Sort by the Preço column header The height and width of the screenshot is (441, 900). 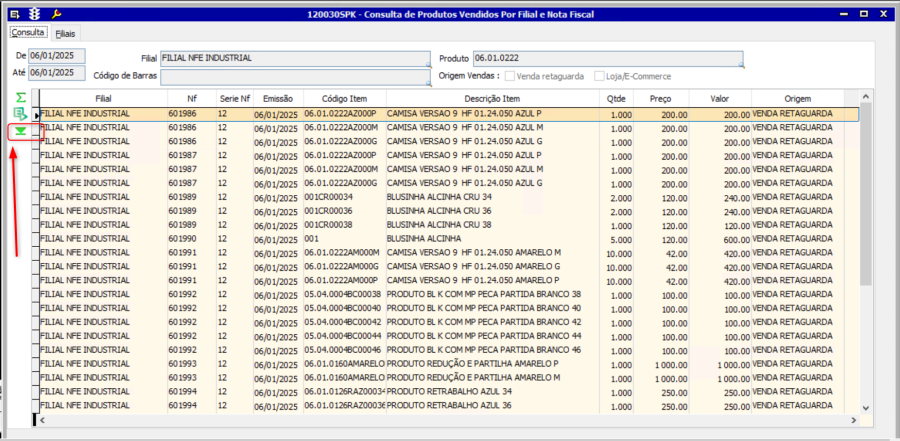coord(661,99)
